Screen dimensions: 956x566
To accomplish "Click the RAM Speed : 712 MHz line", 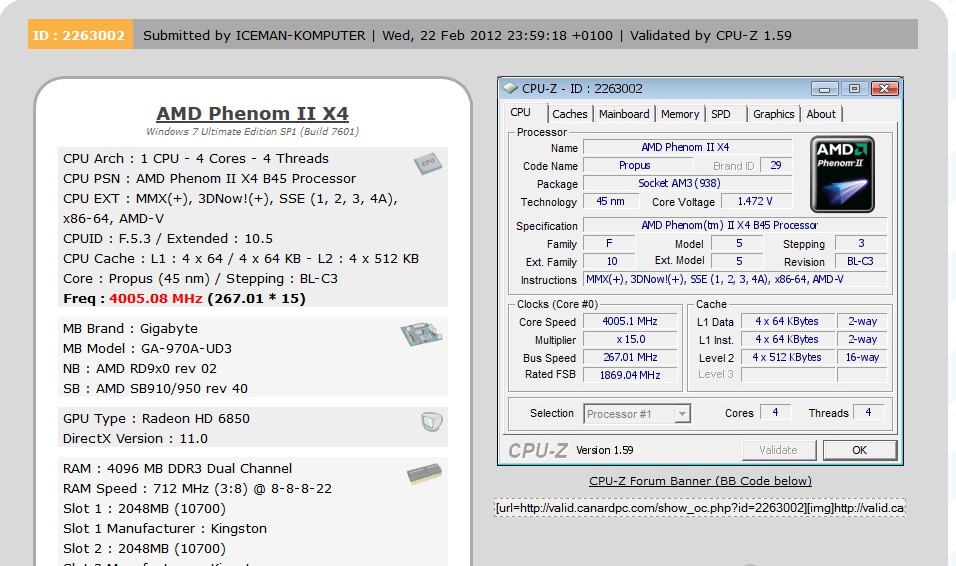I will point(197,489).
